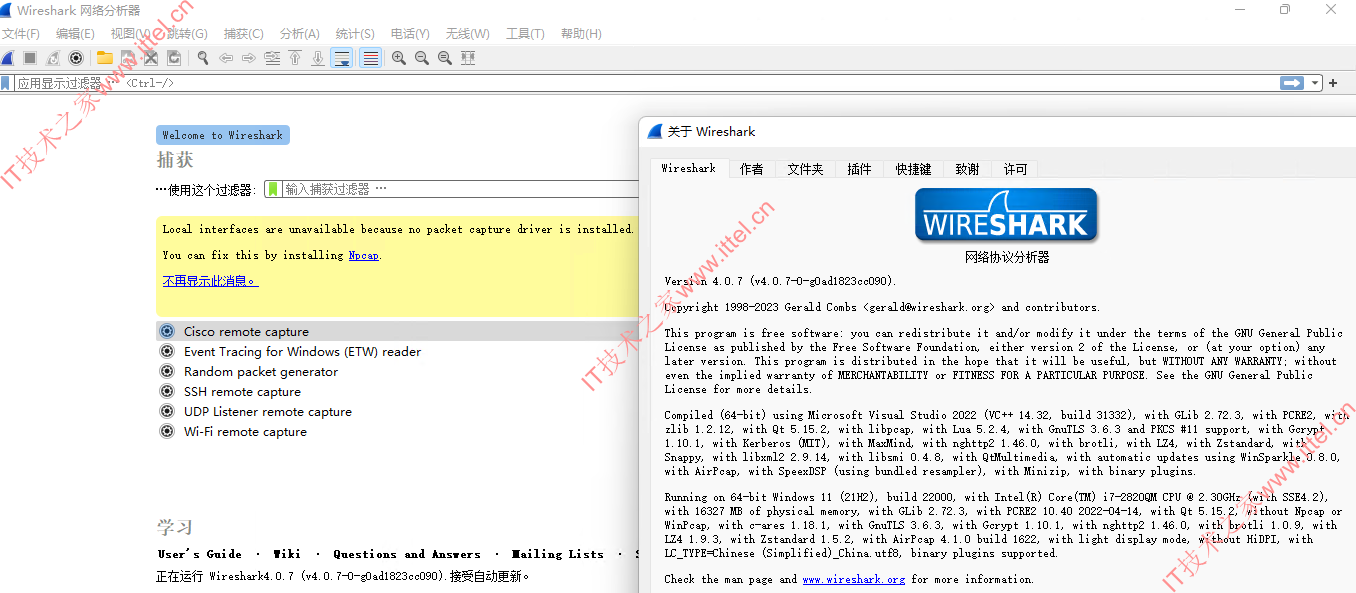Toggle auto-scroll during live capture
This screenshot has width=1356, height=593.
pos(342,58)
